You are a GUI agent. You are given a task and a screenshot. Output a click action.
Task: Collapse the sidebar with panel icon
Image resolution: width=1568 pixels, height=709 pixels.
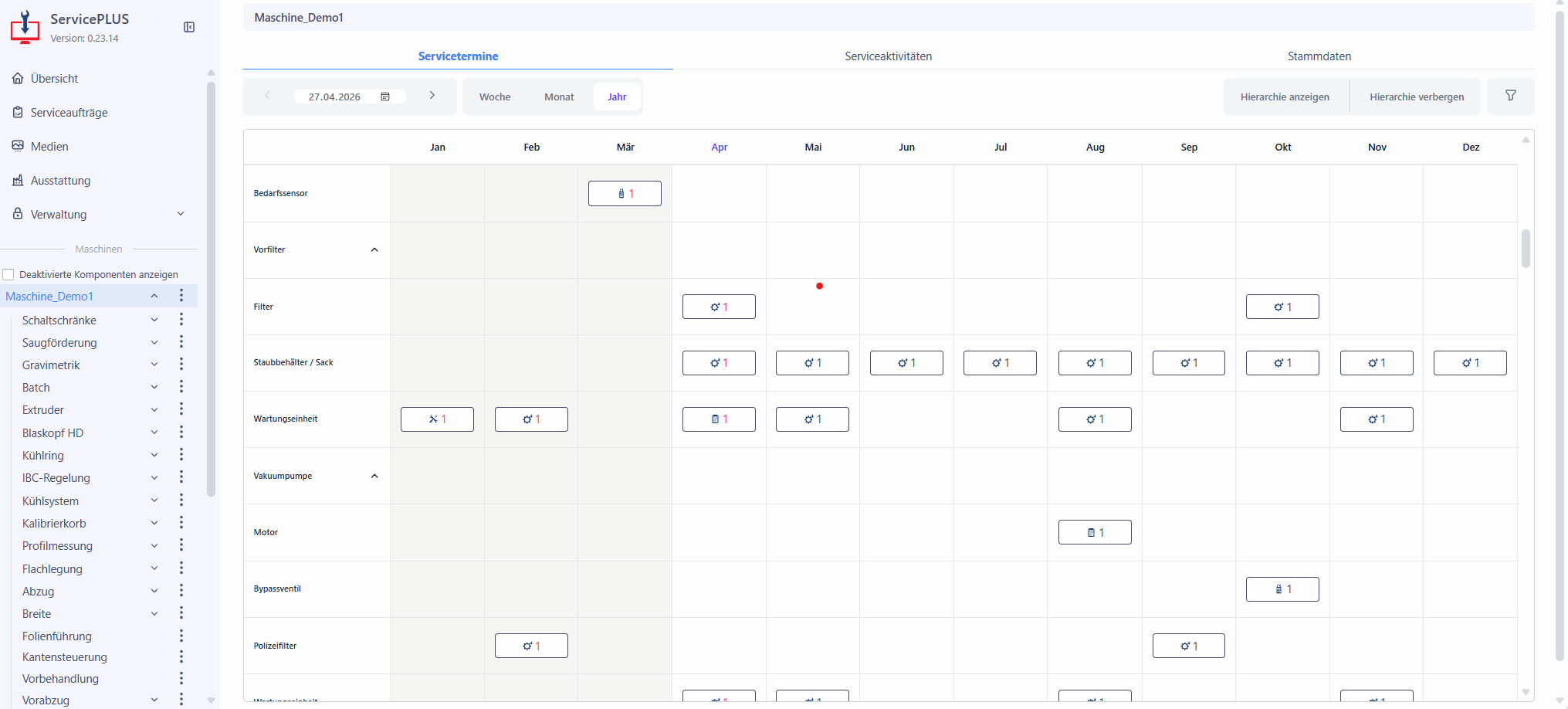click(x=189, y=27)
